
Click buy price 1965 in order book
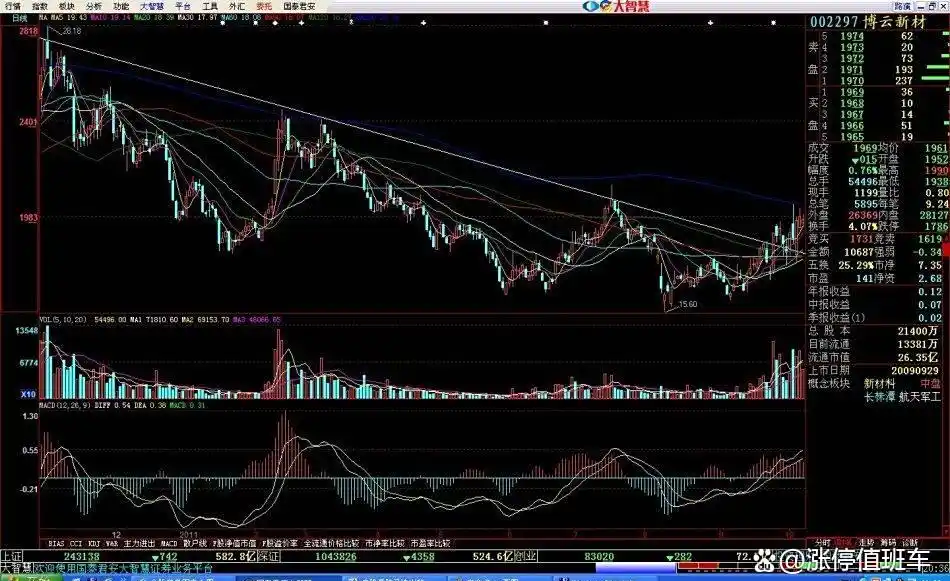(851, 137)
